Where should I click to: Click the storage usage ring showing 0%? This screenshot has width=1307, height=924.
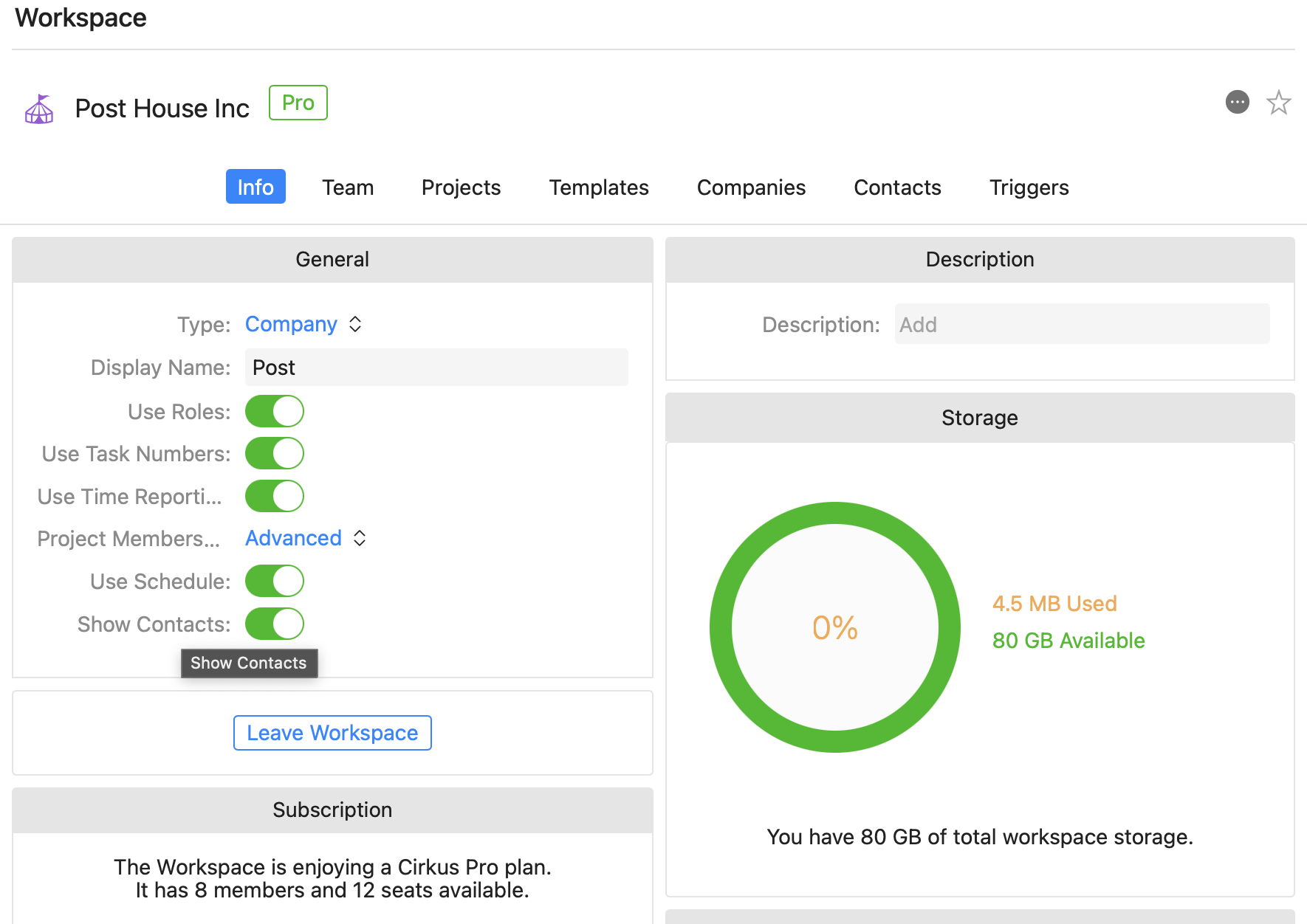[835, 627]
